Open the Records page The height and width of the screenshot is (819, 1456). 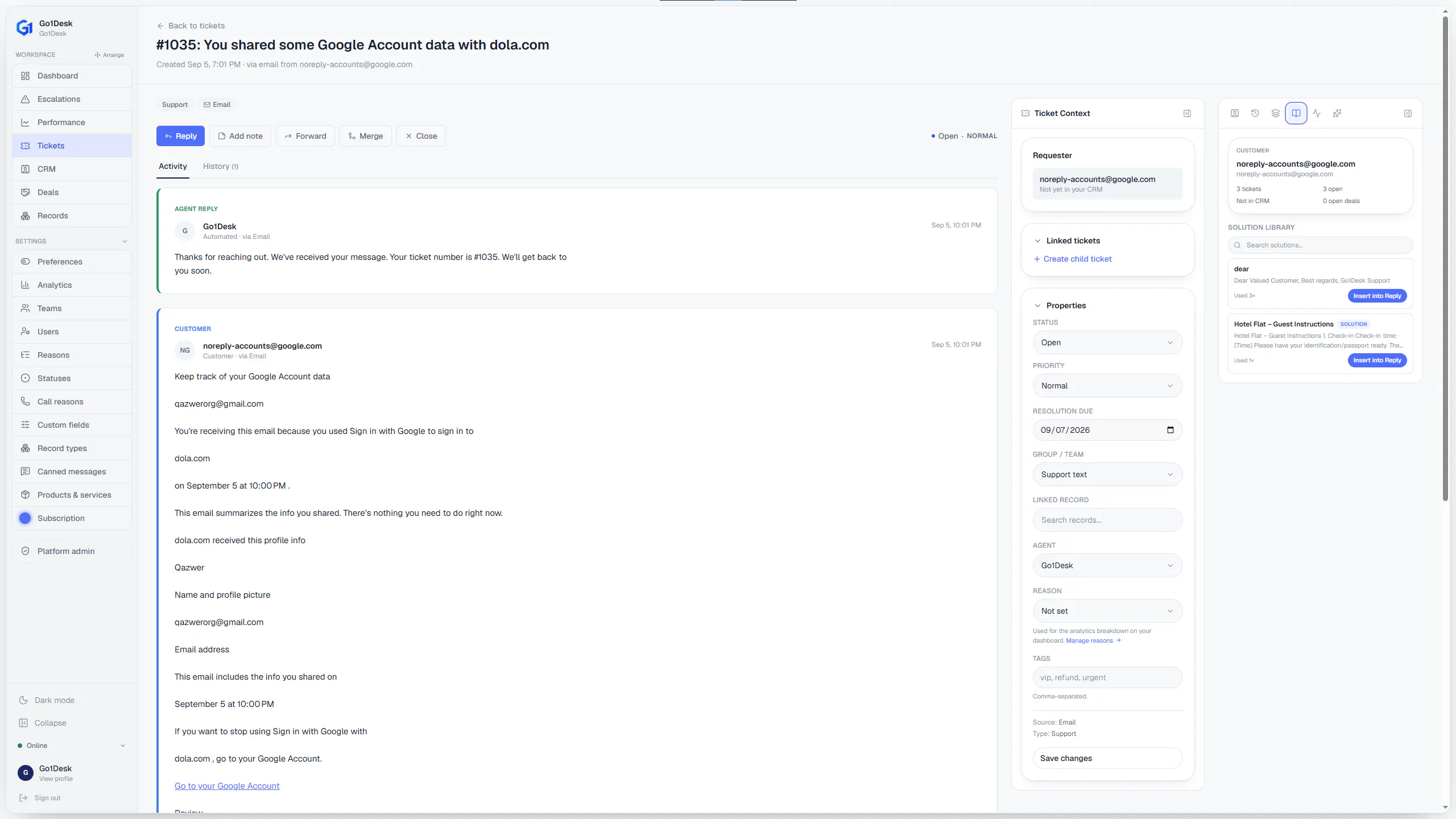click(72, 216)
